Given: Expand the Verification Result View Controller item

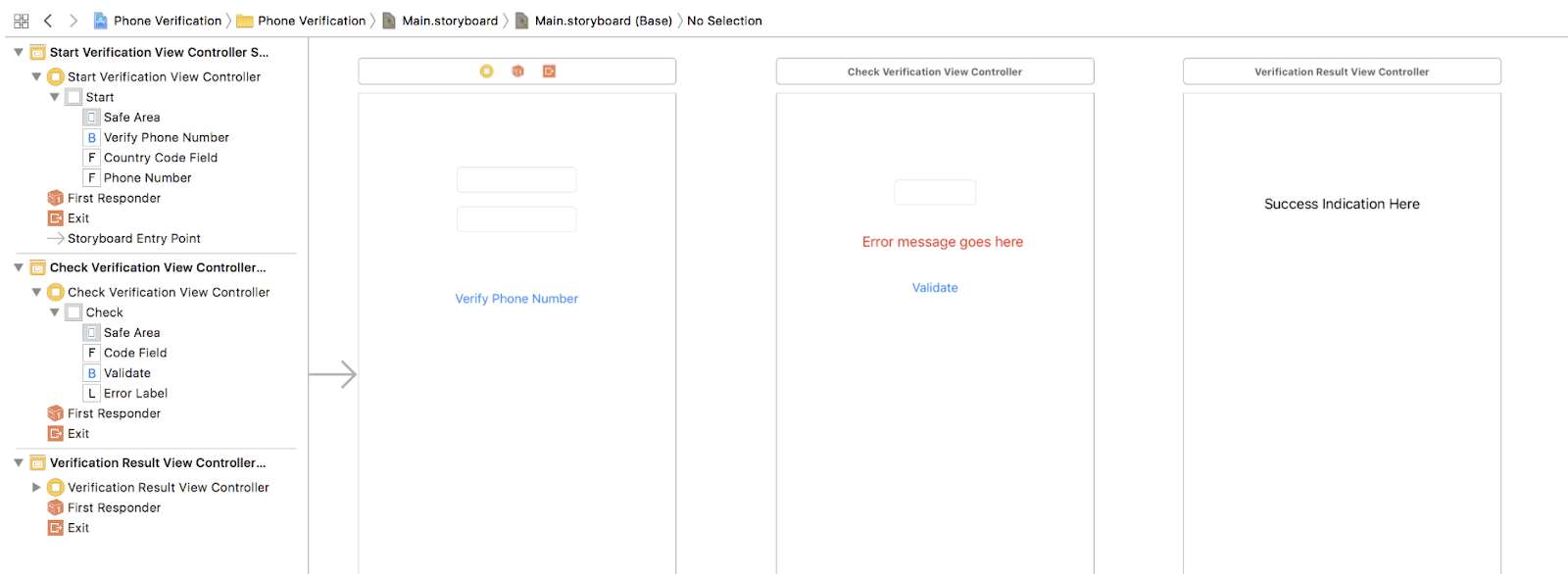Looking at the screenshot, I should [x=36, y=488].
